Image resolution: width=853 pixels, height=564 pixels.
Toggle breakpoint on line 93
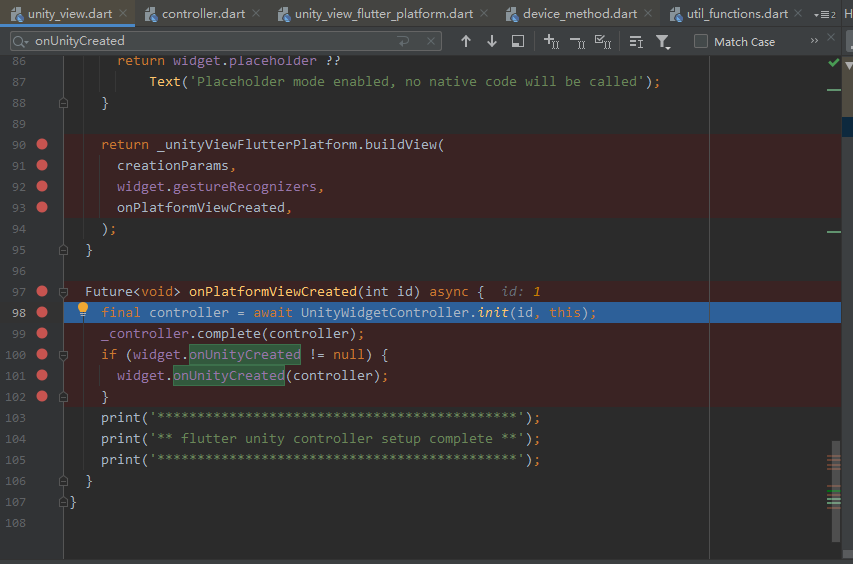42,207
